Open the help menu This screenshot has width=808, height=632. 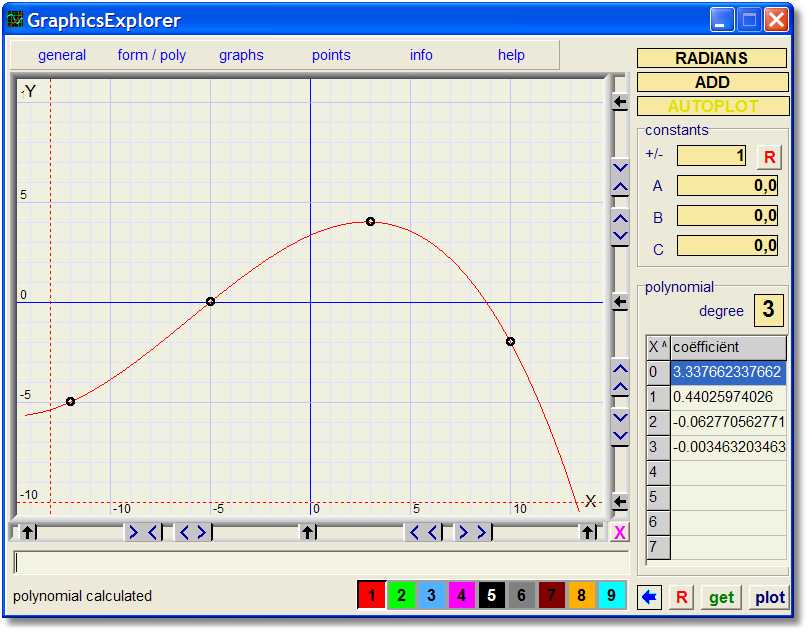coord(511,55)
